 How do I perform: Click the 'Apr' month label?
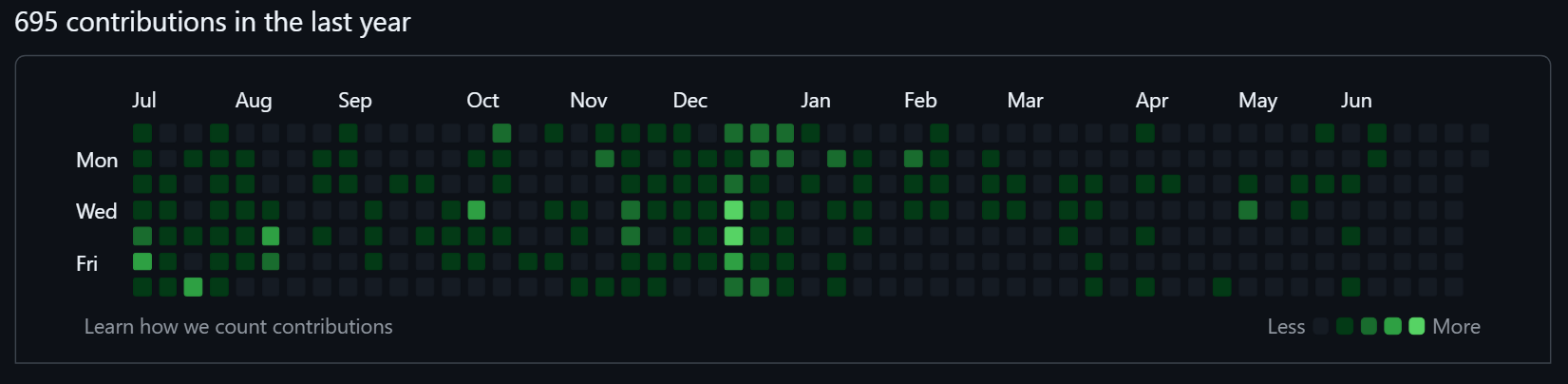pyautogui.click(x=1152, y=101)
